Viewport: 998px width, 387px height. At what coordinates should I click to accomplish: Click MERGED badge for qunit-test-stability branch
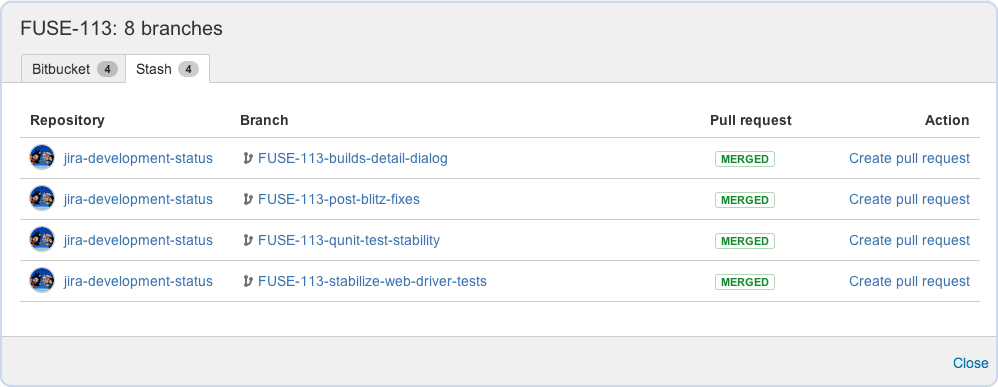pyautogui.click(x=745, y=241)
